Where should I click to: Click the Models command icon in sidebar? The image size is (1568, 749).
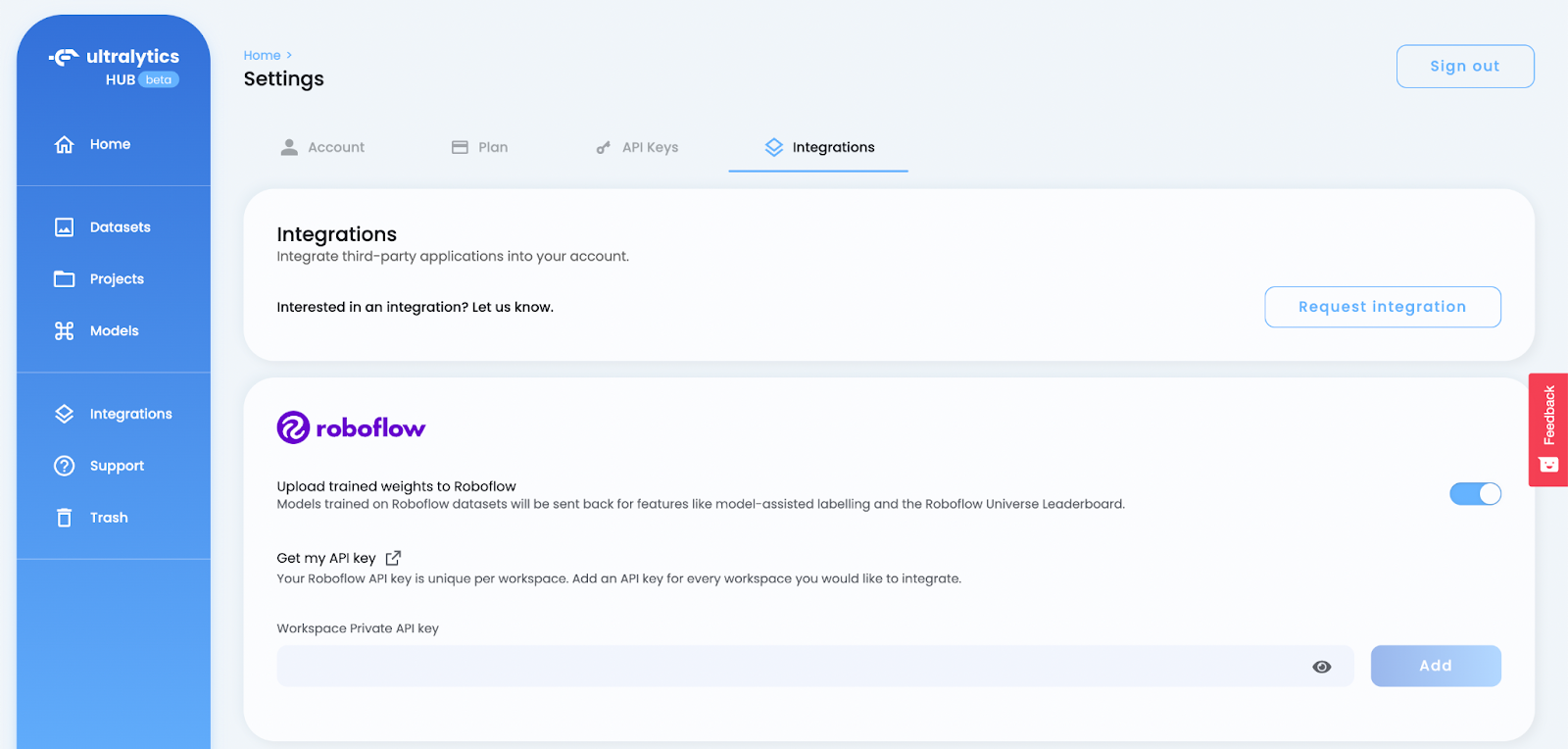click(x=65, y=331)
